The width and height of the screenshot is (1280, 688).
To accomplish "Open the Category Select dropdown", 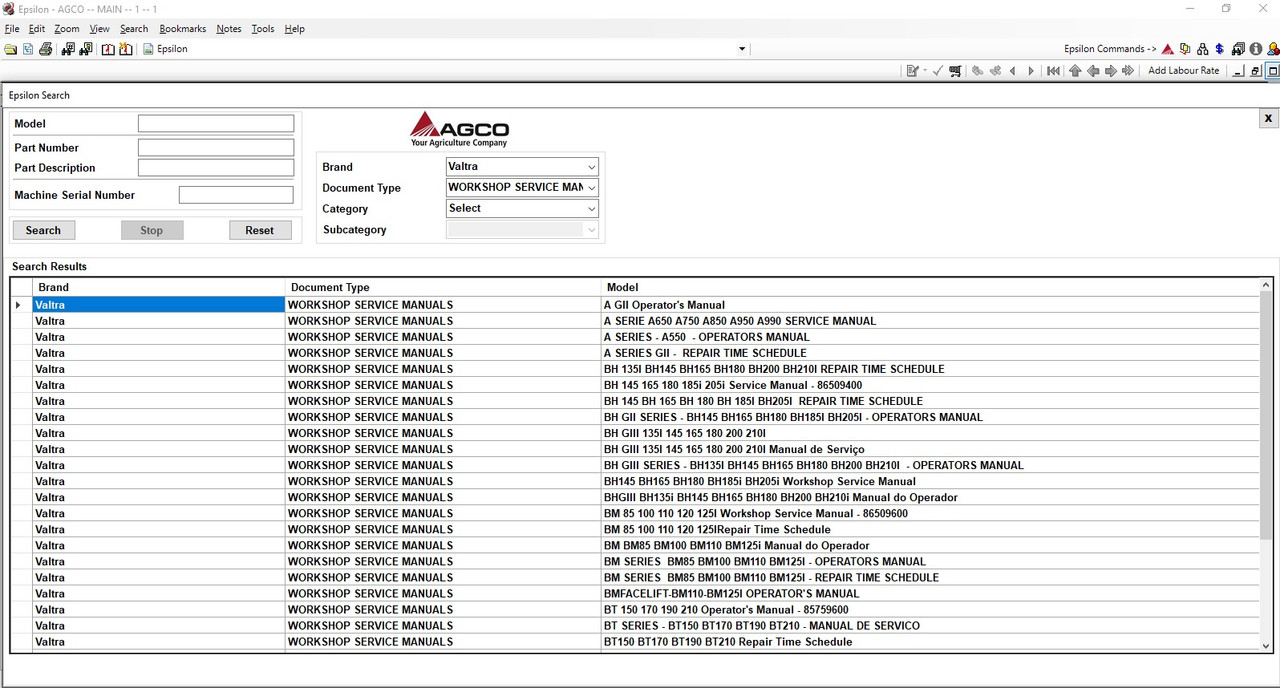I will 522,209.
